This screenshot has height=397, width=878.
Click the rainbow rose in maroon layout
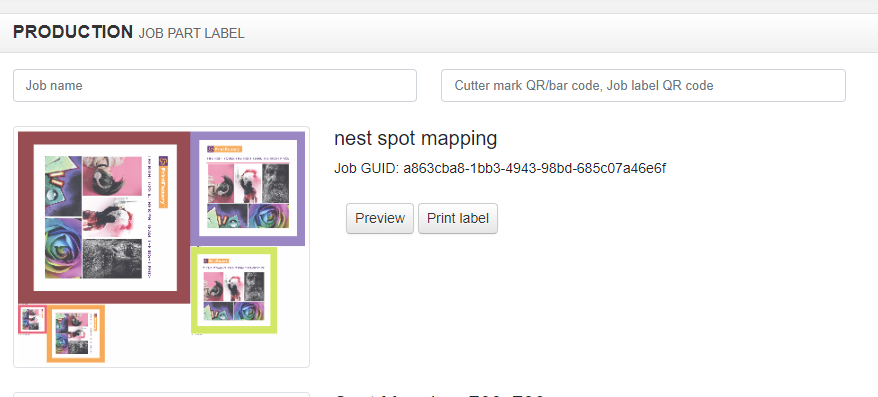tap(63, 247)
